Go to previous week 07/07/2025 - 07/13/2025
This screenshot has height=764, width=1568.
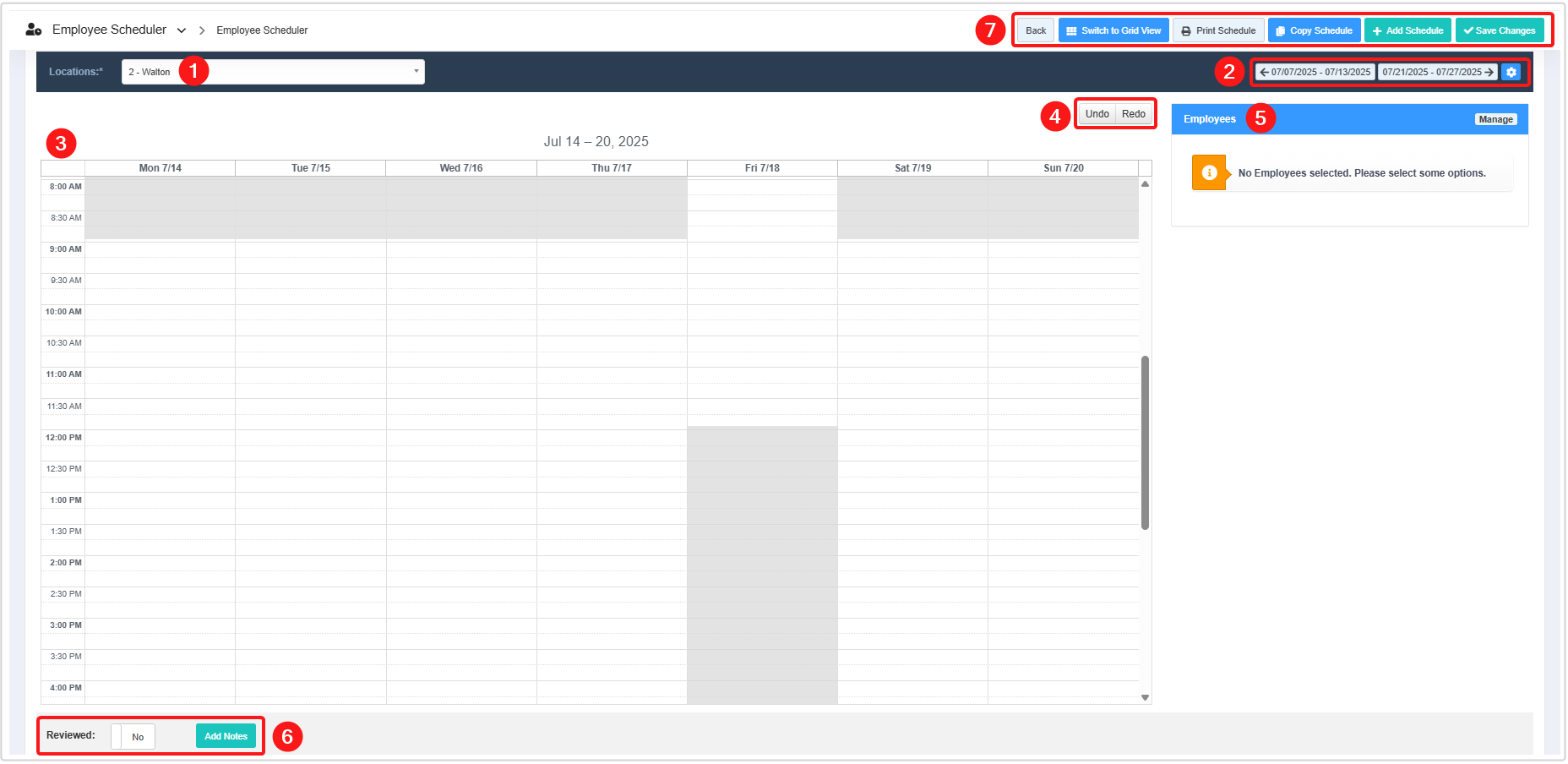point(1315,72)
